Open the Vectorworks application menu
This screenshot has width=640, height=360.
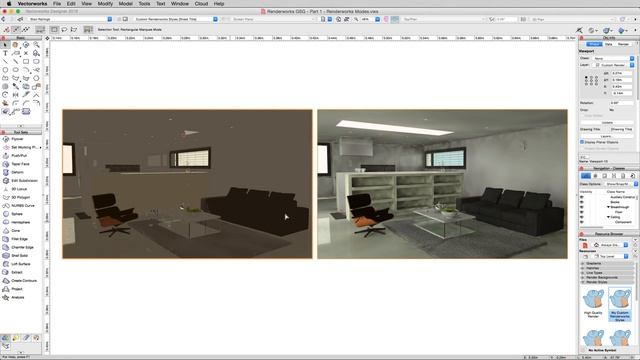[x=32, y=3]
